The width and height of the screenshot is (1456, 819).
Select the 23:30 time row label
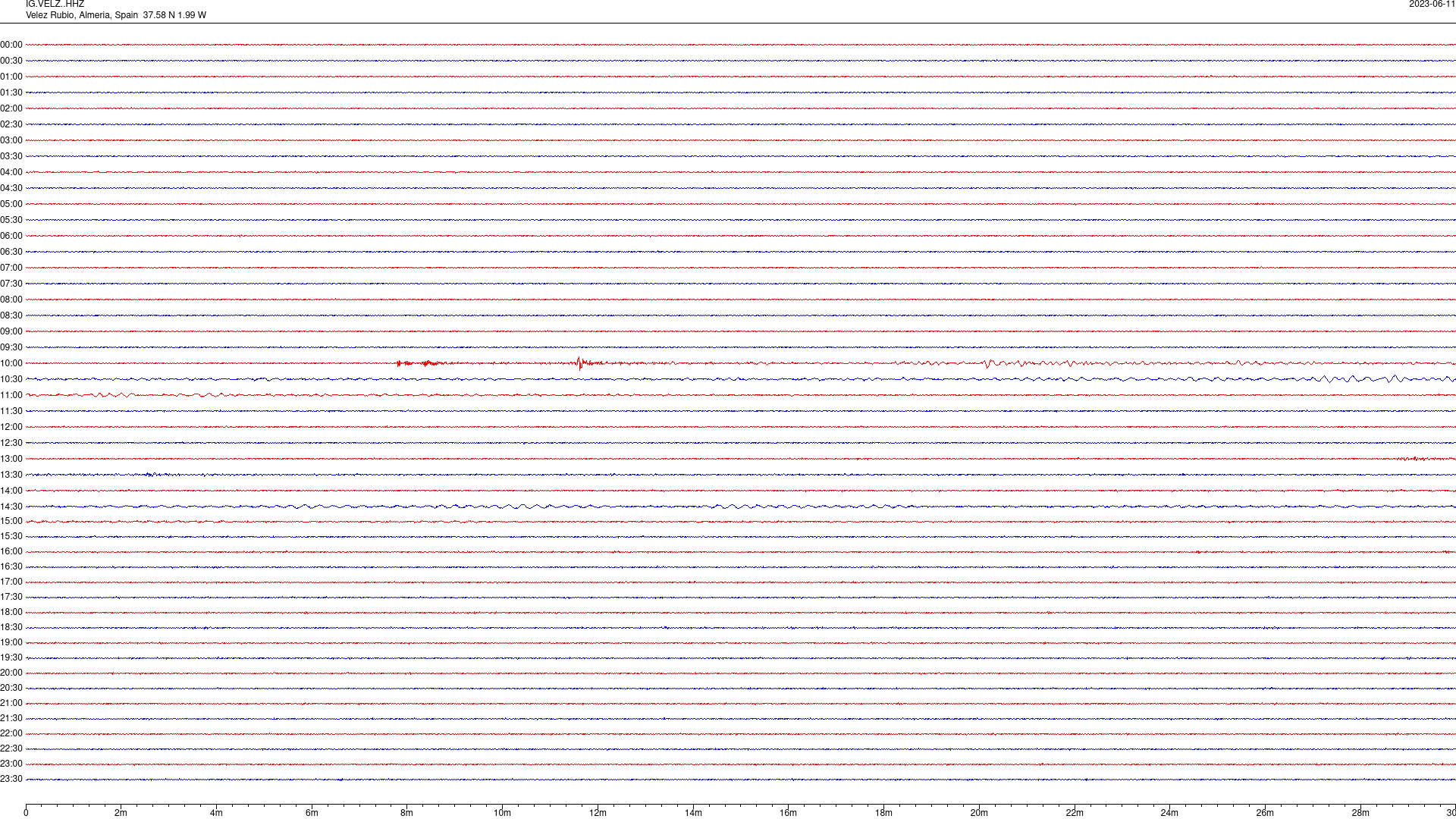pos(11,779)
